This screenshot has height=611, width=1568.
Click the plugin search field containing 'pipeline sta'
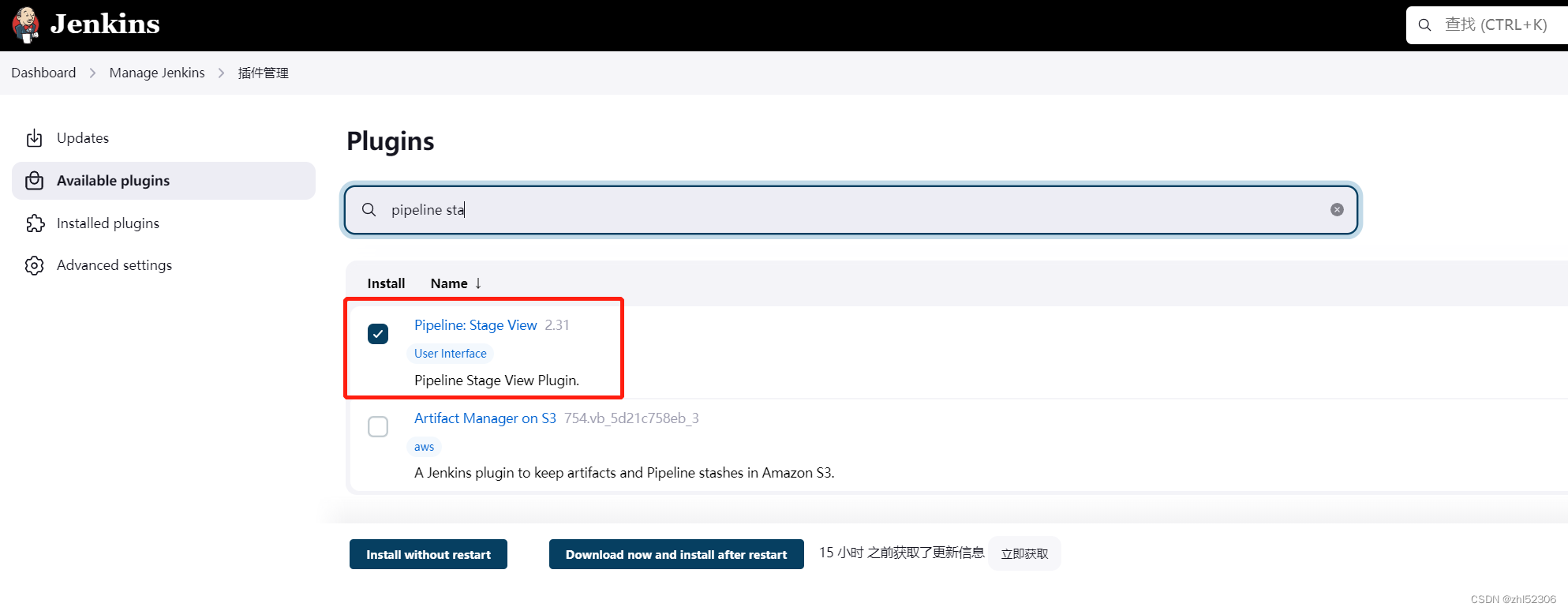pyautogui.click(x=851, y=210)
